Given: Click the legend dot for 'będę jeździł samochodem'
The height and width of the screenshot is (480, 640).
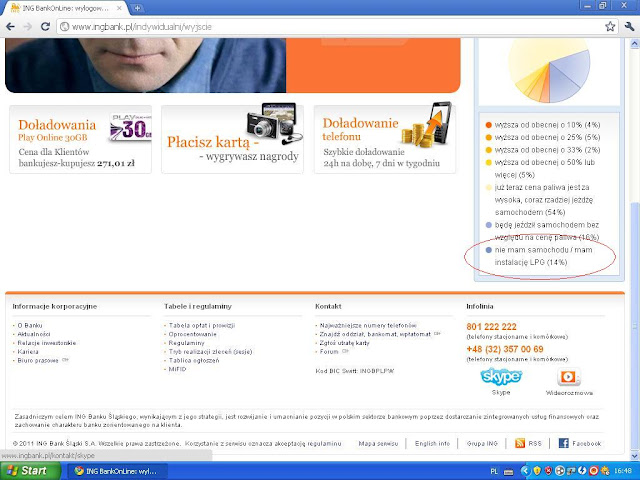Looking at the screenshot, I should click(489, 225).
